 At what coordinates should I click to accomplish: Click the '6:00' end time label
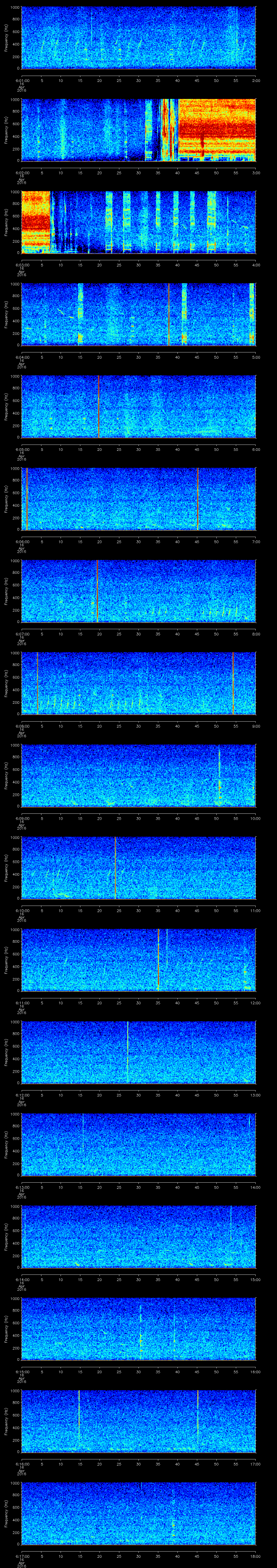pos(256,449)
